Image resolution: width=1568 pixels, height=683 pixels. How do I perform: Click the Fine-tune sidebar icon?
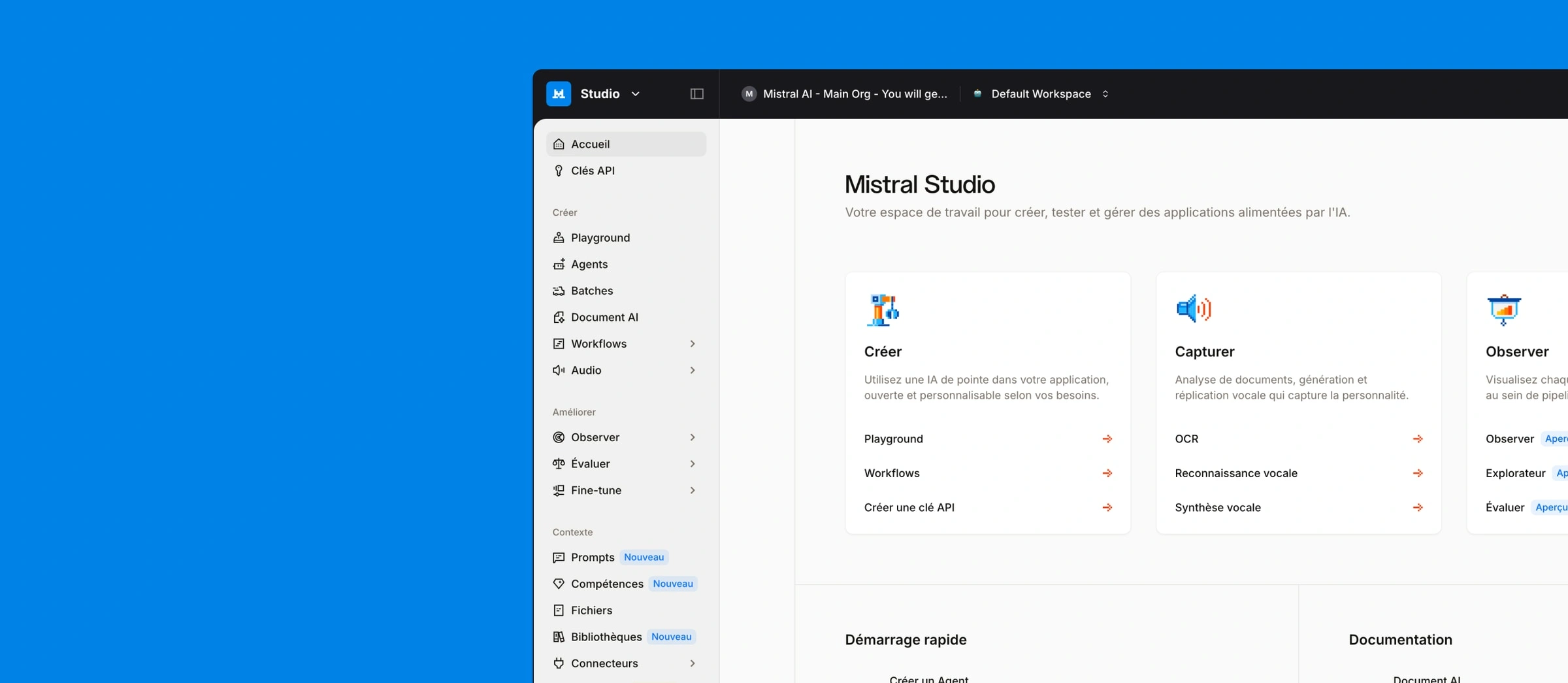559,490
